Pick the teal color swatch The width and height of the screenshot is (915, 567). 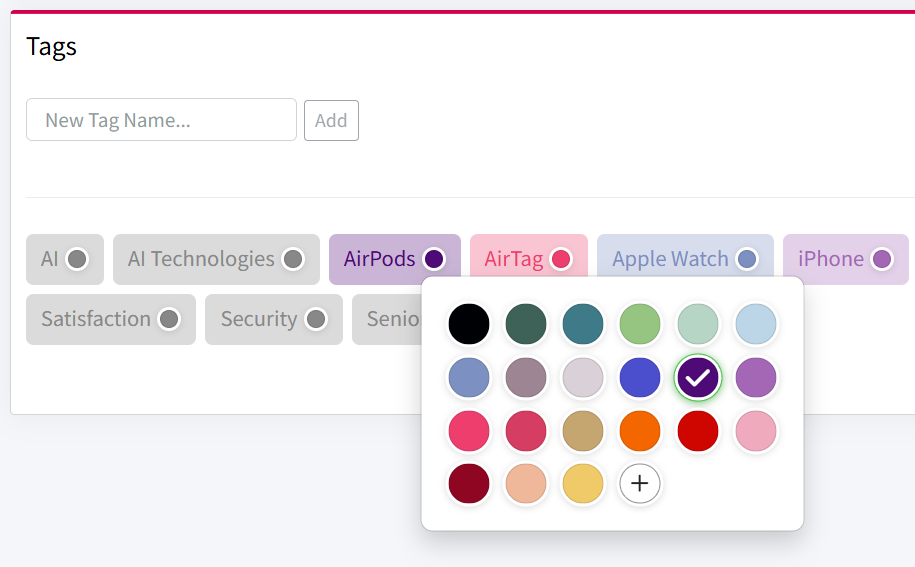583,324
